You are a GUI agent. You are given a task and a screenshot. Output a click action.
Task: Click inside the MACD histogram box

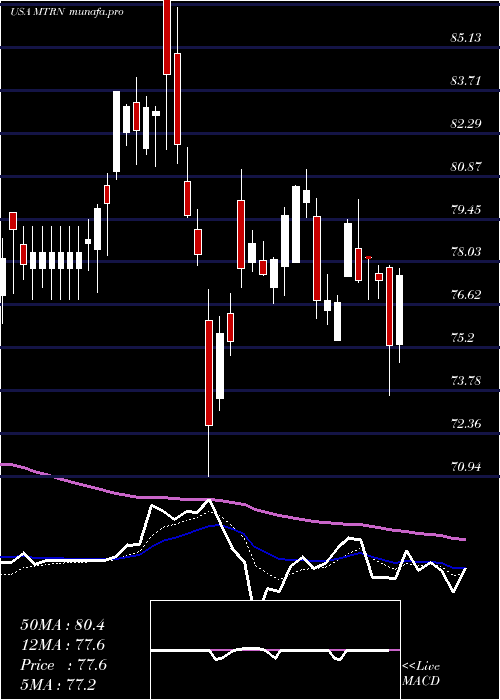click(x=275, y=650)
